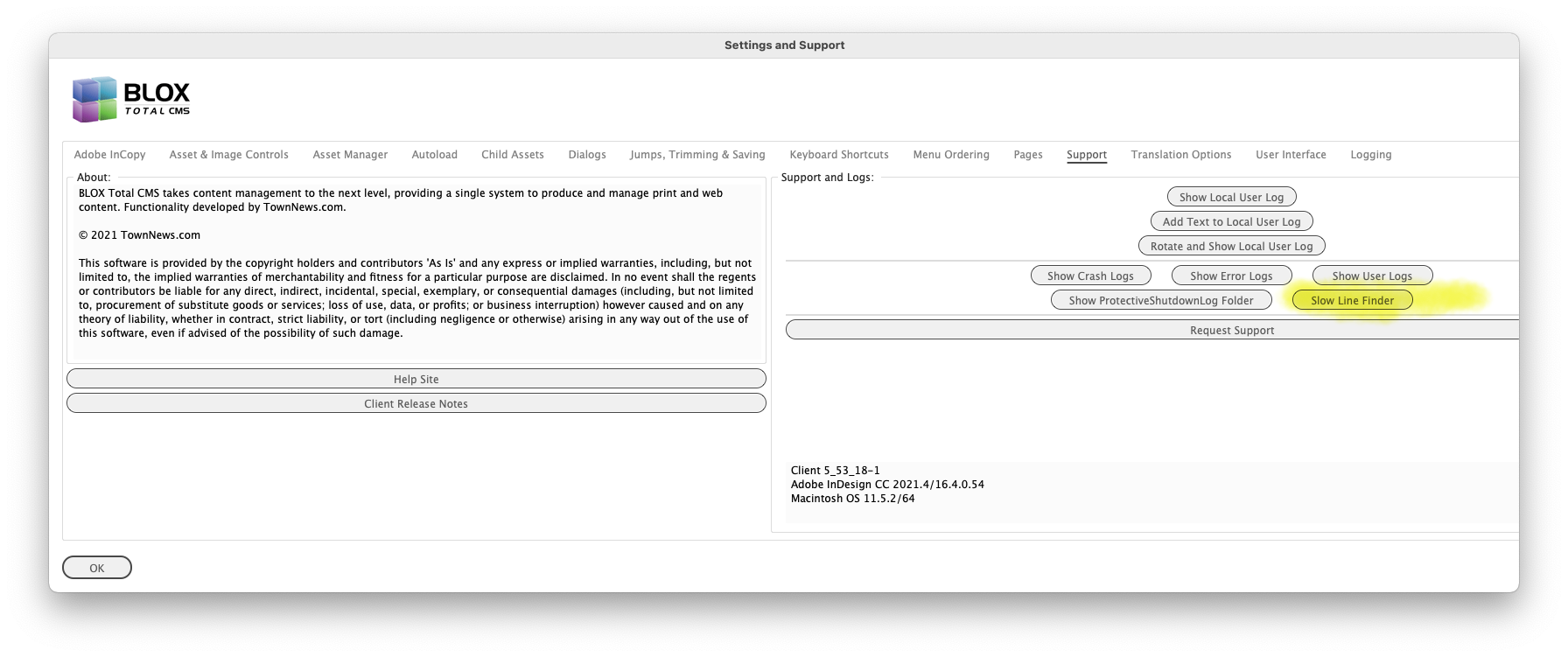
Task: Open the Logging tab
Action: pos(1371,155)
